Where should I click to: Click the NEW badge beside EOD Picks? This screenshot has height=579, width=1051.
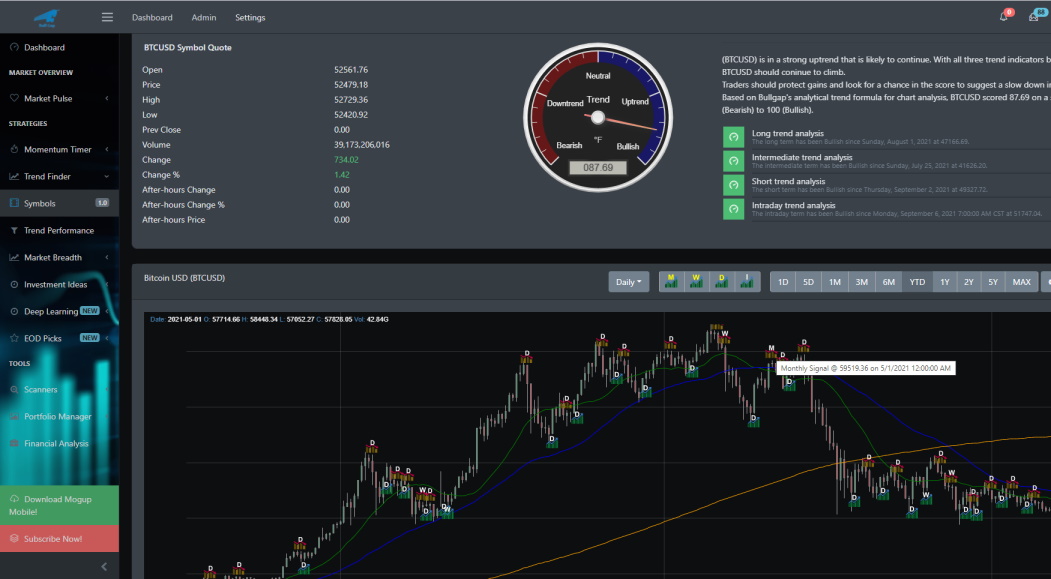90,338
